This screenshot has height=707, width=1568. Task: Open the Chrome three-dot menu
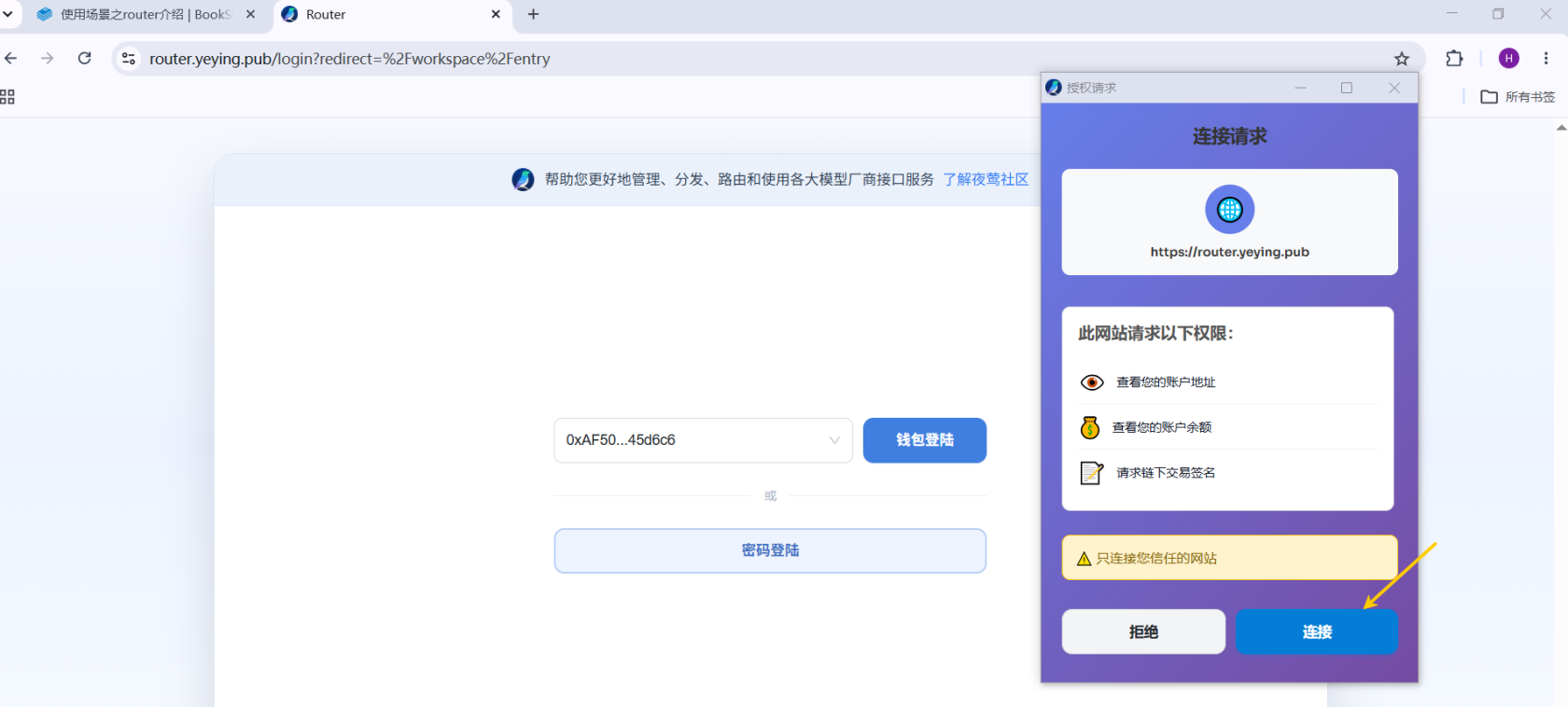[1546, 58]
